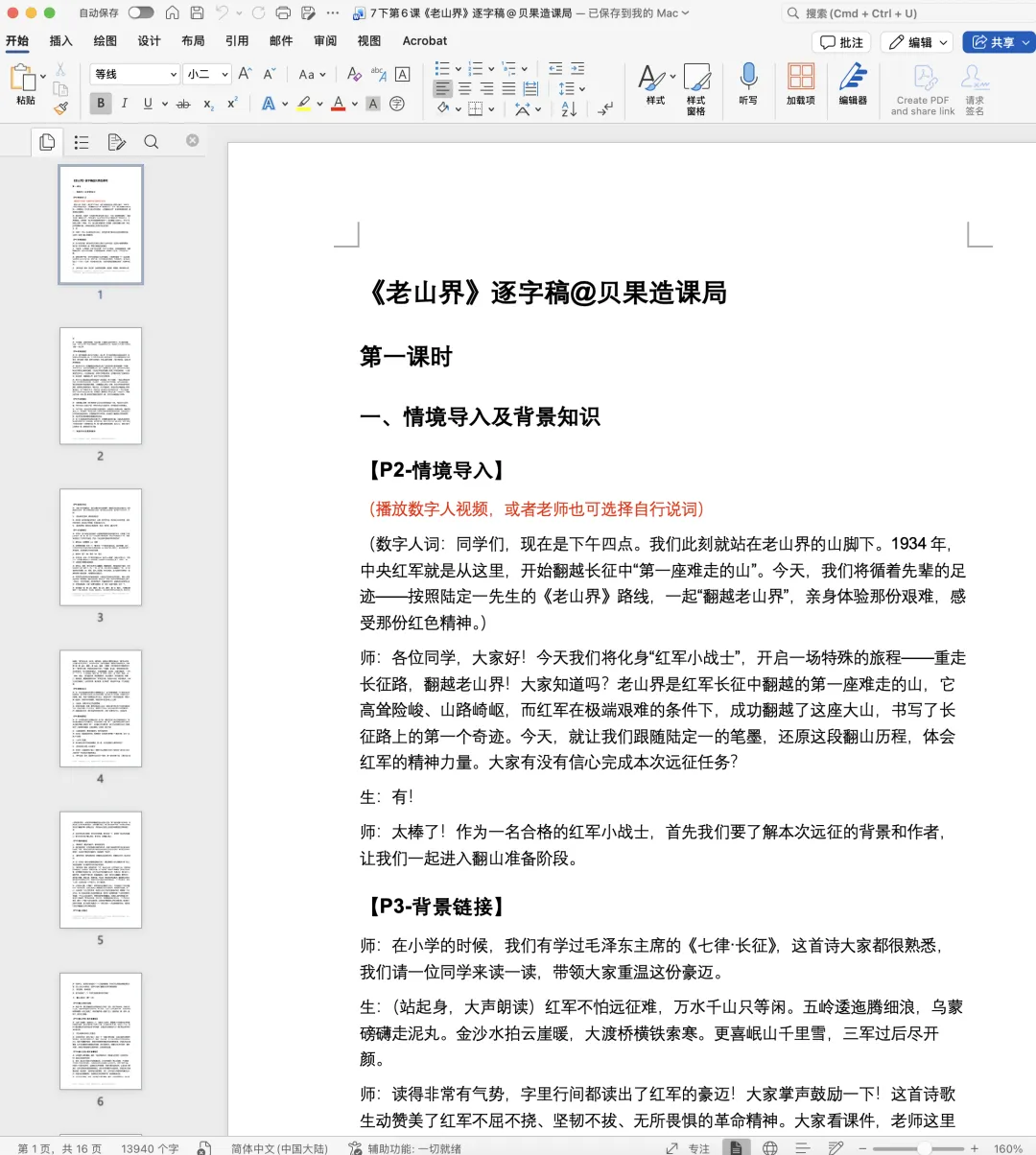Save the document with the floppy disk icon
1036x1155 pixels.
197,12
